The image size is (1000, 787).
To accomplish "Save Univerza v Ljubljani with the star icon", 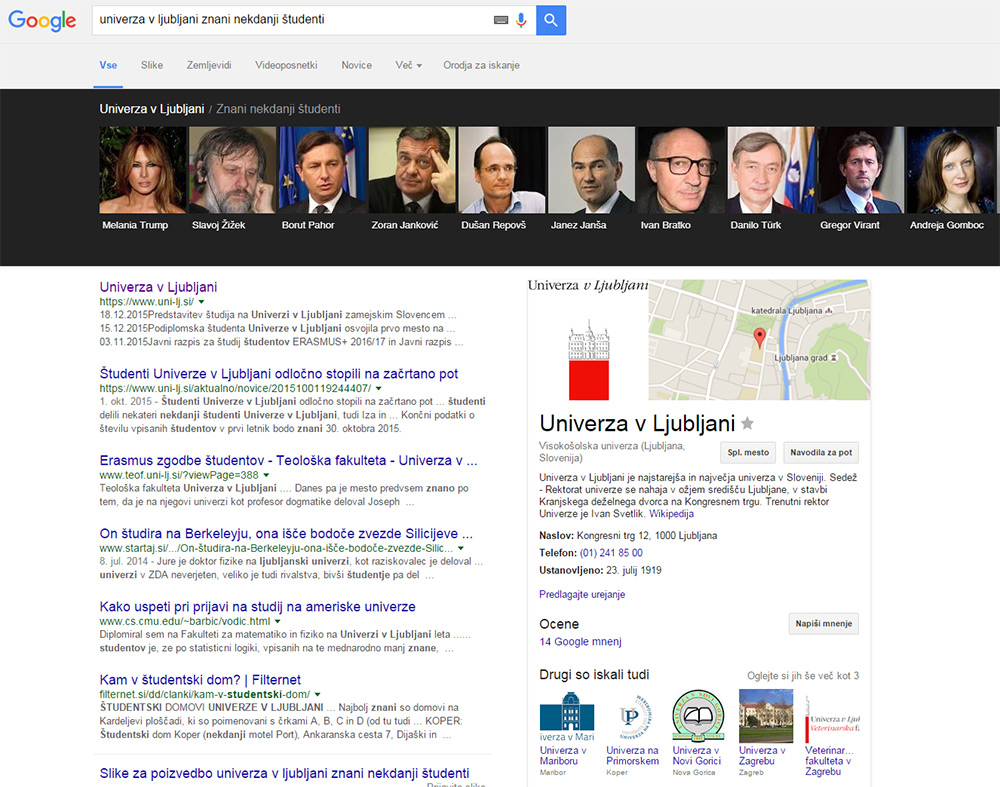I will (x=747, y=423).
